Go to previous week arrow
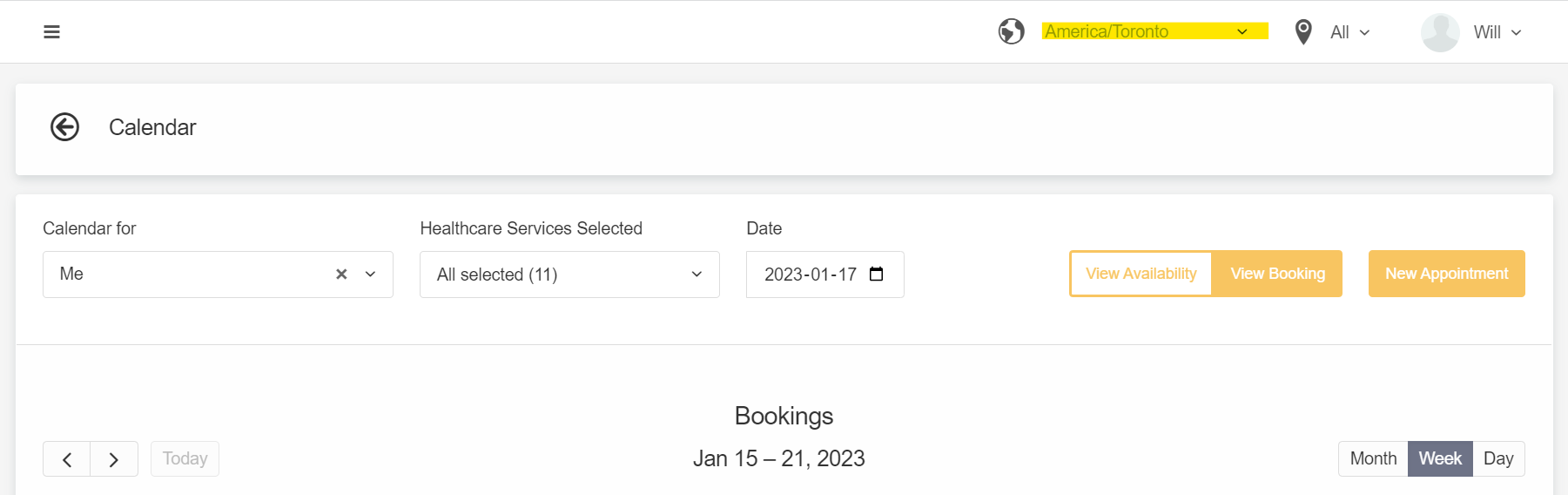 (67, 459)
